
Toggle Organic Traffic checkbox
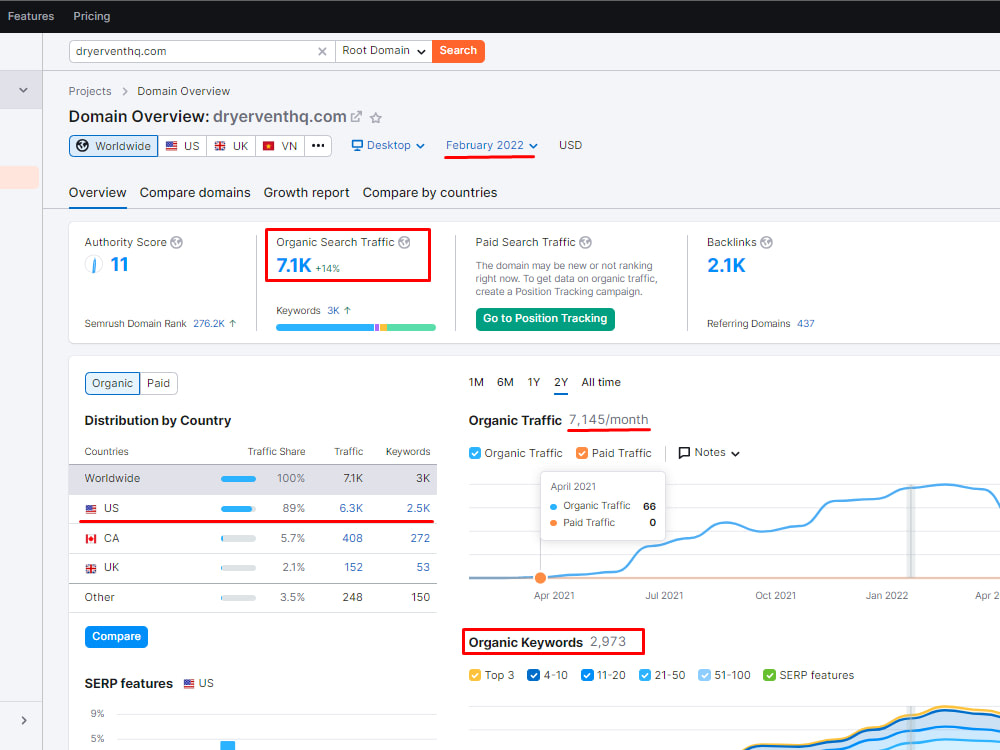pos(474,453)
